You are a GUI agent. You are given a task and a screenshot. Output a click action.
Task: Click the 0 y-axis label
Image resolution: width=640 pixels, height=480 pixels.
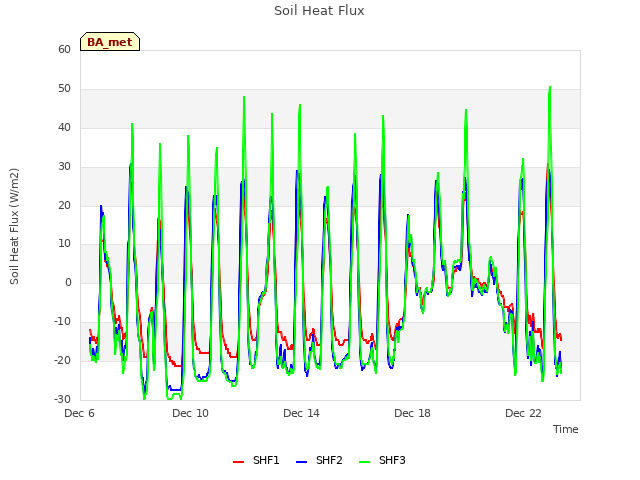(x=68, y=282)
